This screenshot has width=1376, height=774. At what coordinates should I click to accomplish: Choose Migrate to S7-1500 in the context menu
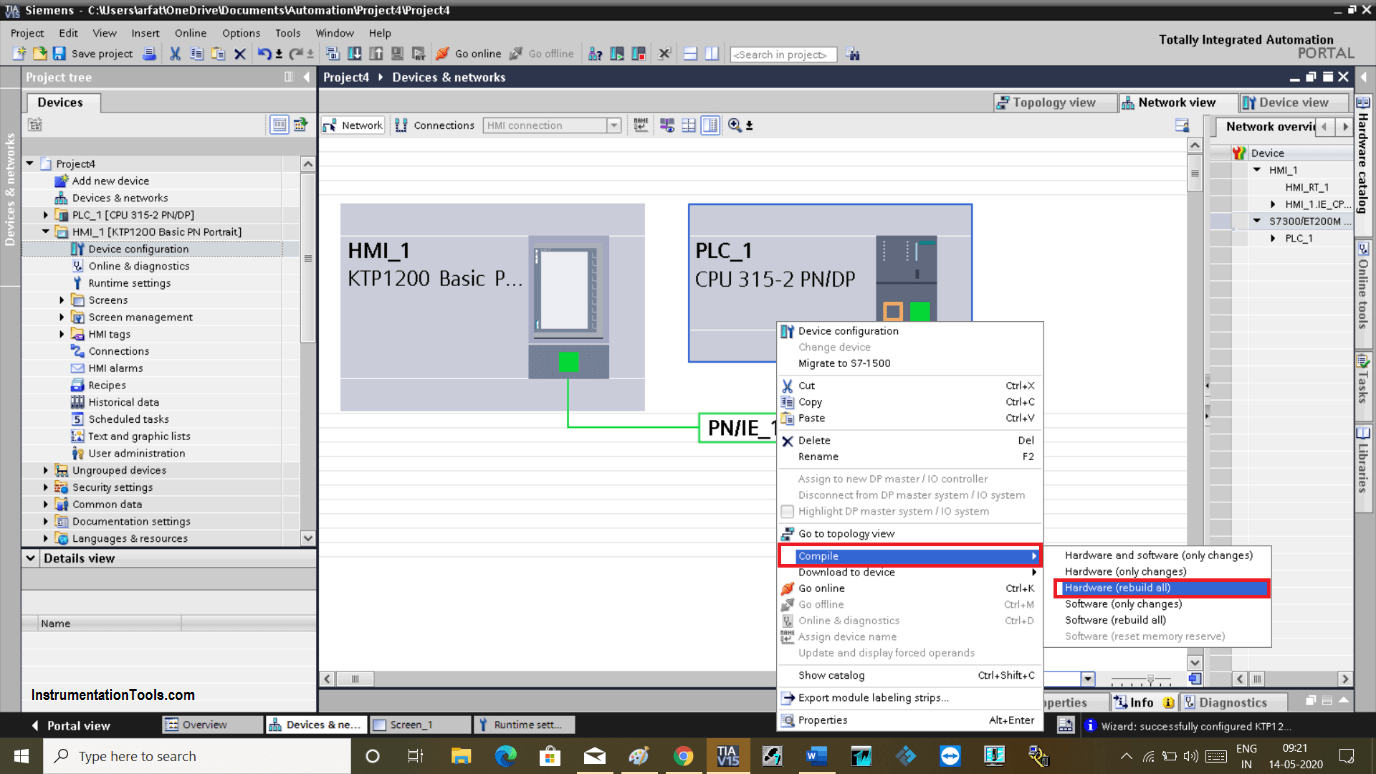[x=844, y=363]
